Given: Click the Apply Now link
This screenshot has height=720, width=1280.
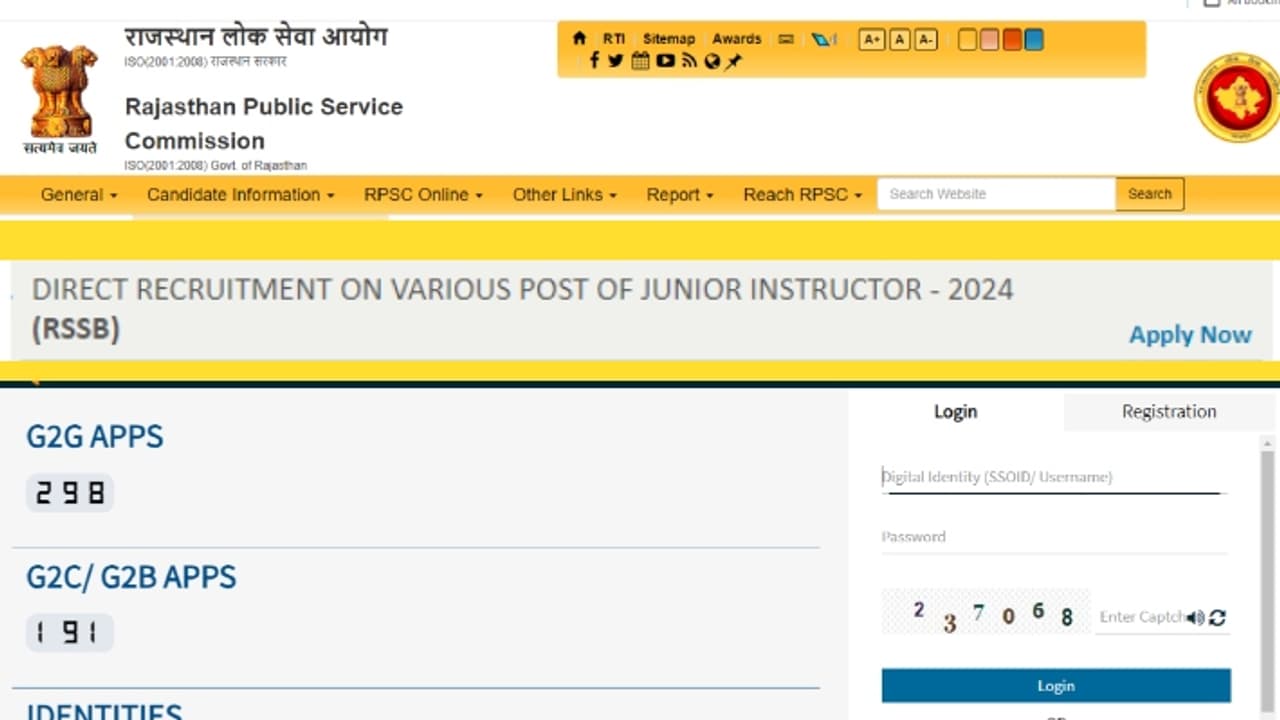Looking at the screenshot, I should 1190,335.
